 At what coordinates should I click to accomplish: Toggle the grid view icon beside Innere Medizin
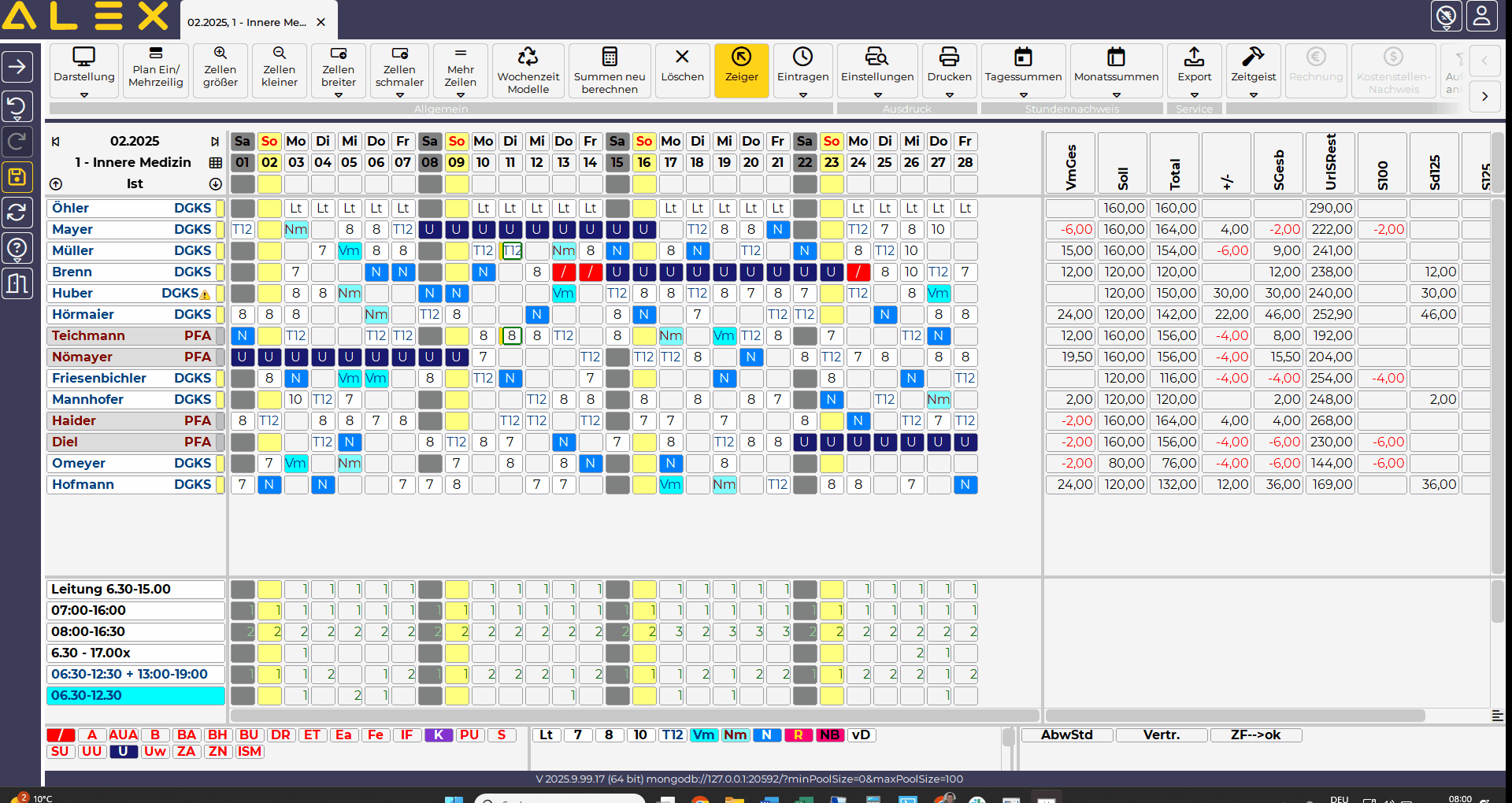(x=215, y=163)
